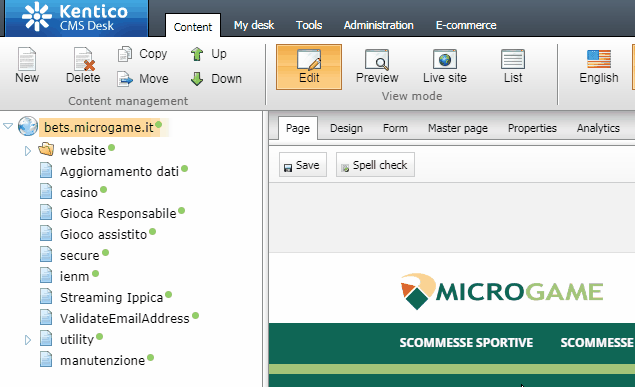
Task: Open Live site view mode
Action: tap(445, 67)
